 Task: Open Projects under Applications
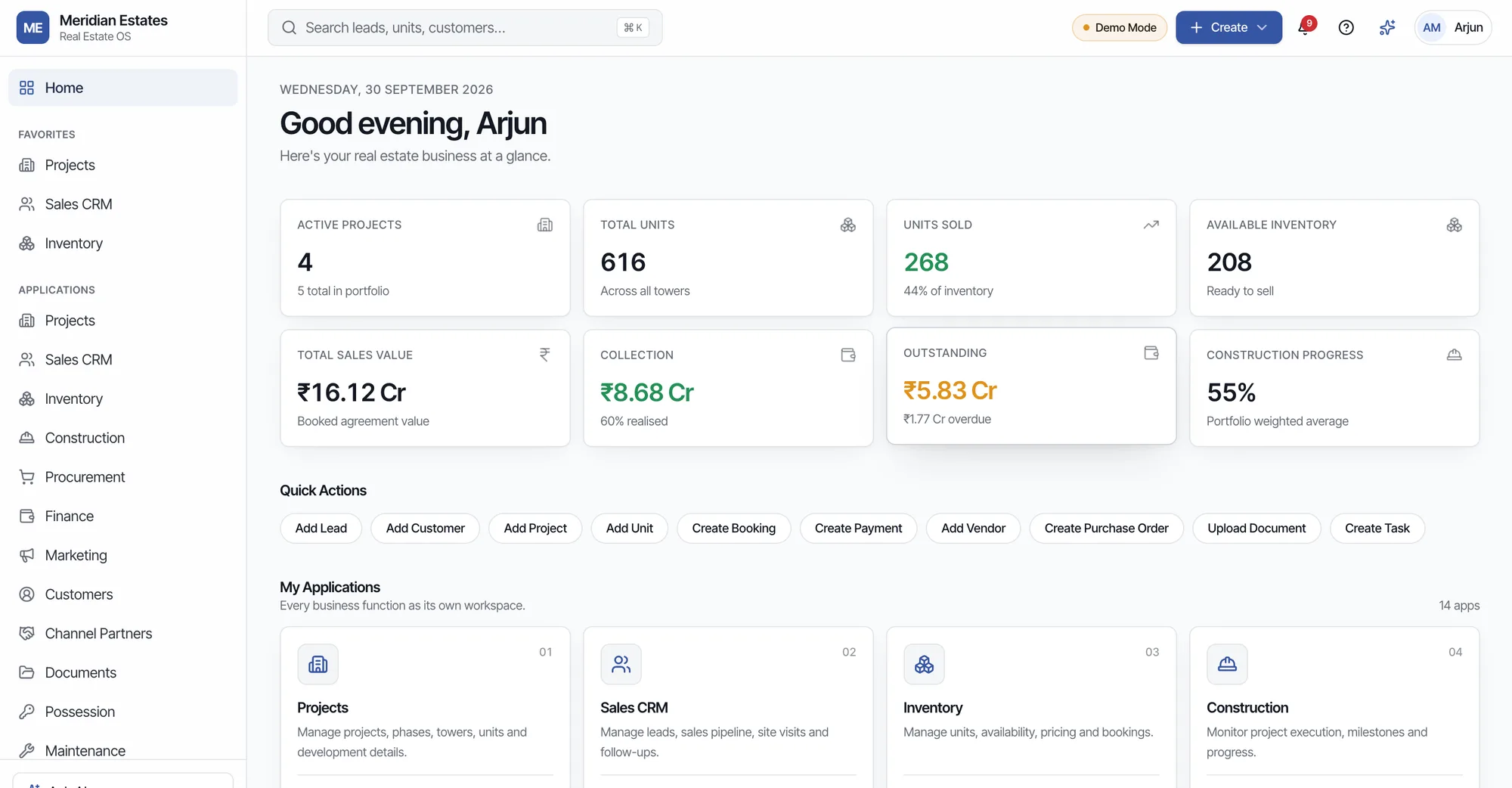pyautogui.click(x=123, y=321)
